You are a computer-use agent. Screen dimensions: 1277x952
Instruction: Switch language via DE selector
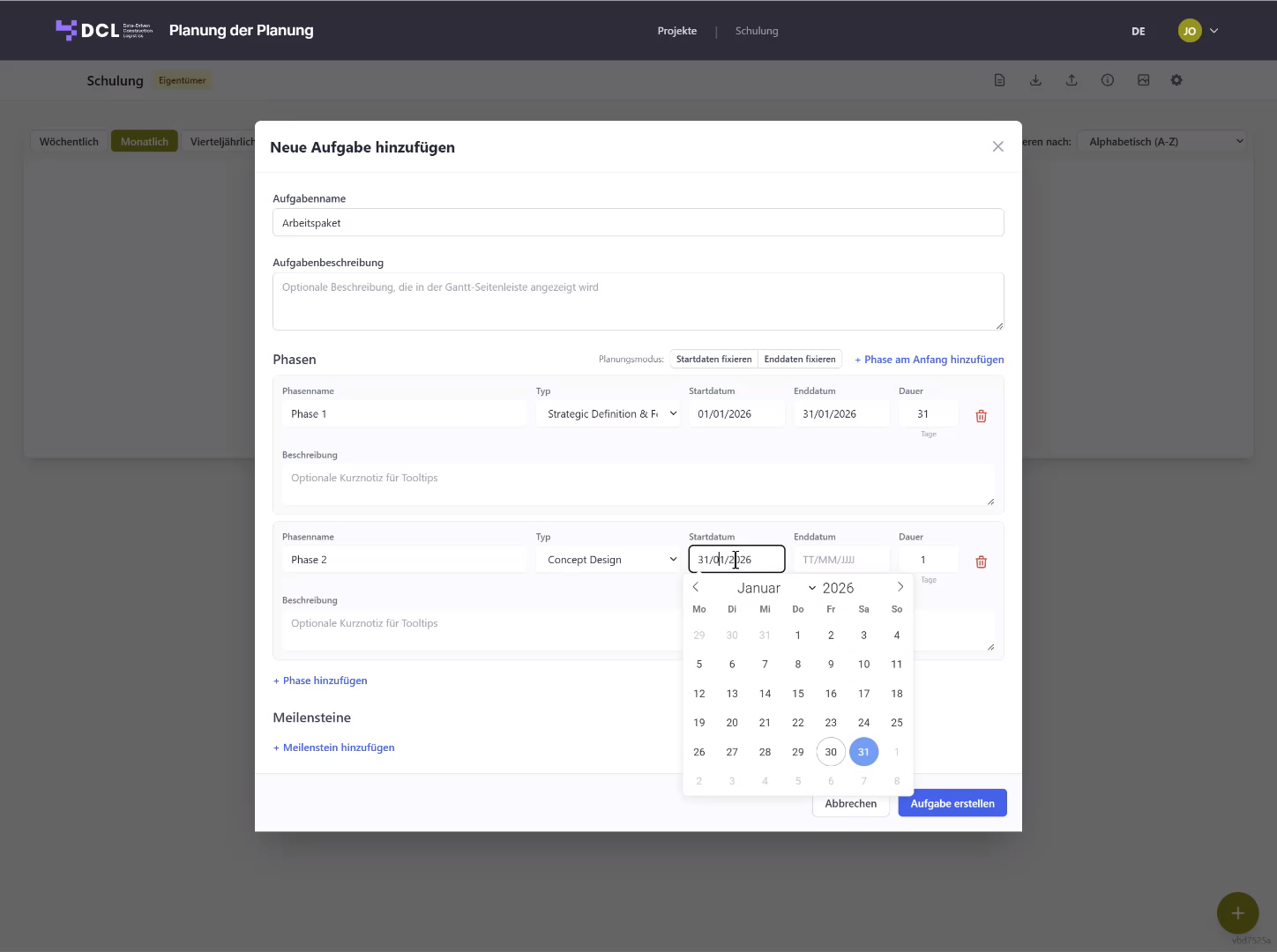coord(1139,31)
